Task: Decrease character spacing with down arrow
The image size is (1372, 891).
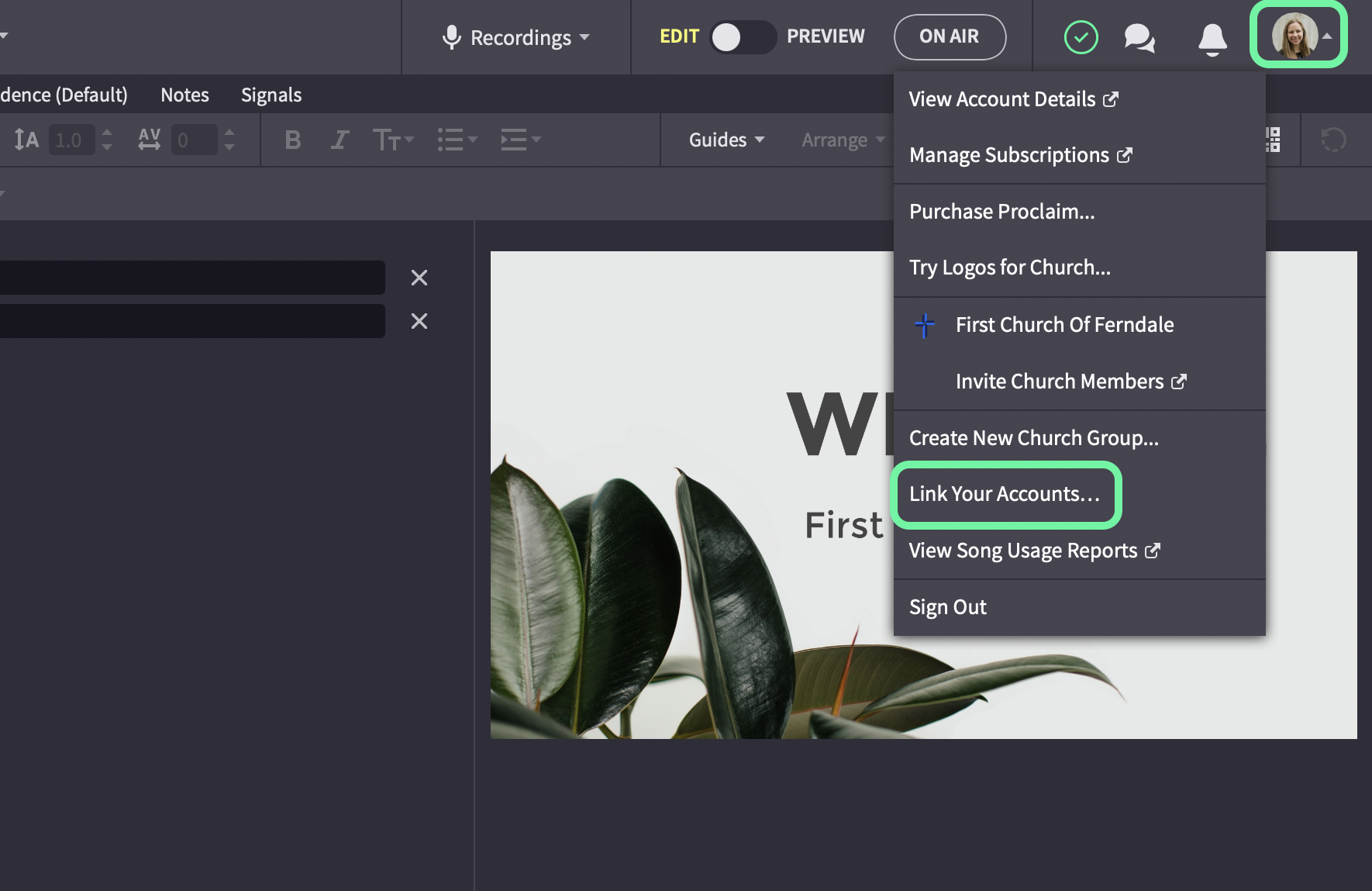Action: coord(229,147)
